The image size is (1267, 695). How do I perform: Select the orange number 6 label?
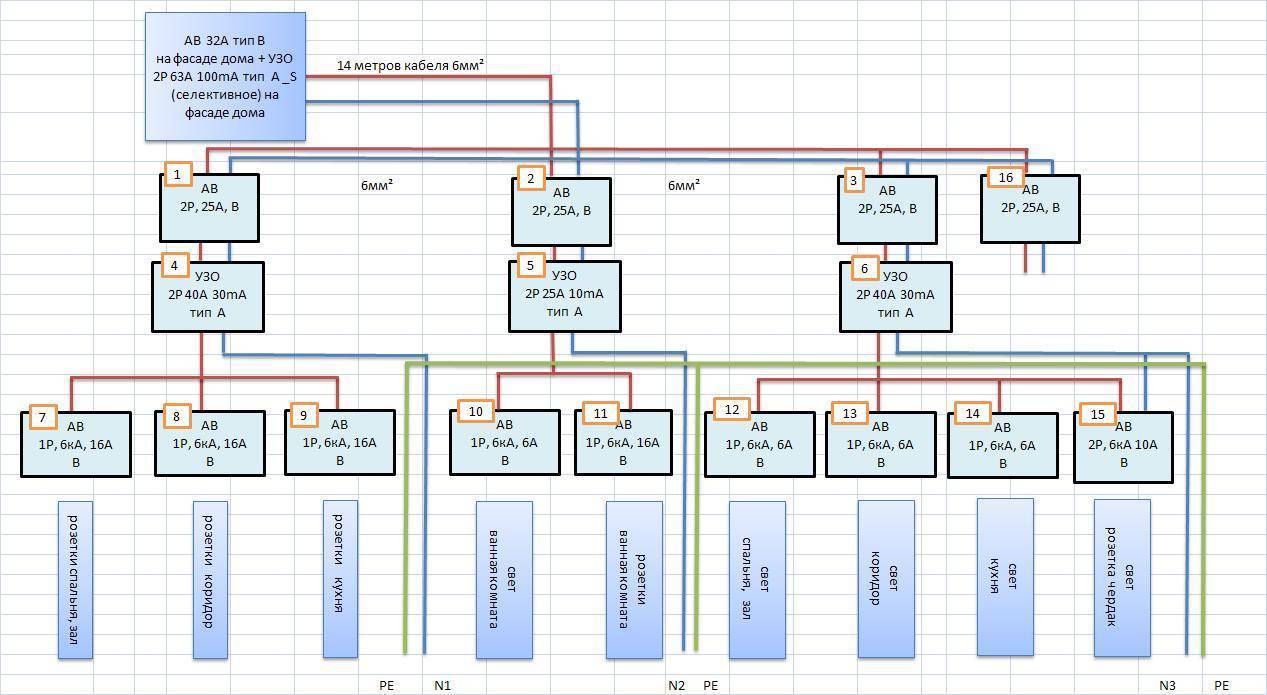point(864,269)
